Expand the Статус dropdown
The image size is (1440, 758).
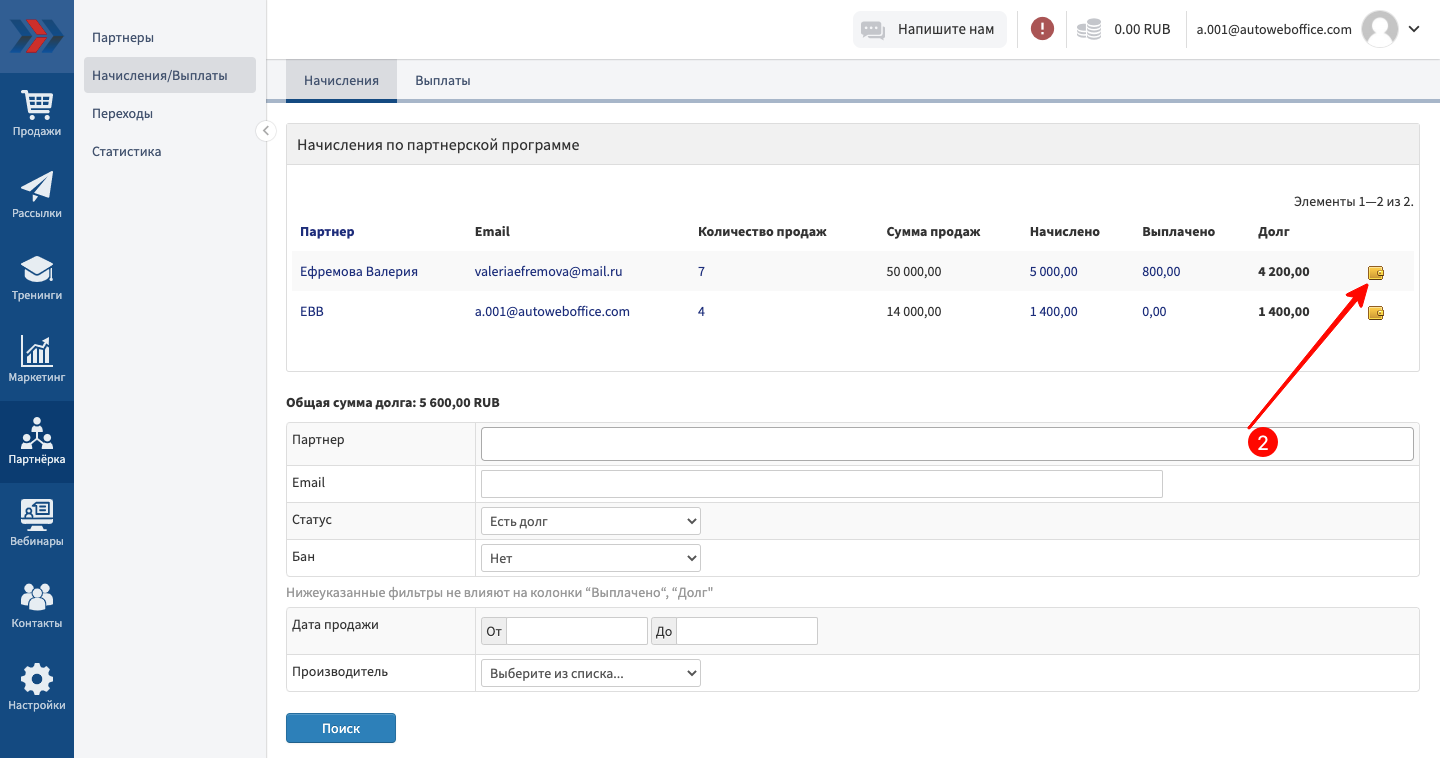coord(590,521)
